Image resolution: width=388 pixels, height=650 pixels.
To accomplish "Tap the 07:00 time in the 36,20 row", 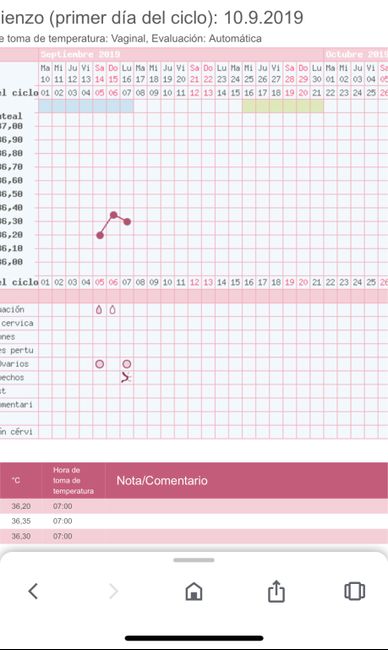I will (63, 506).
